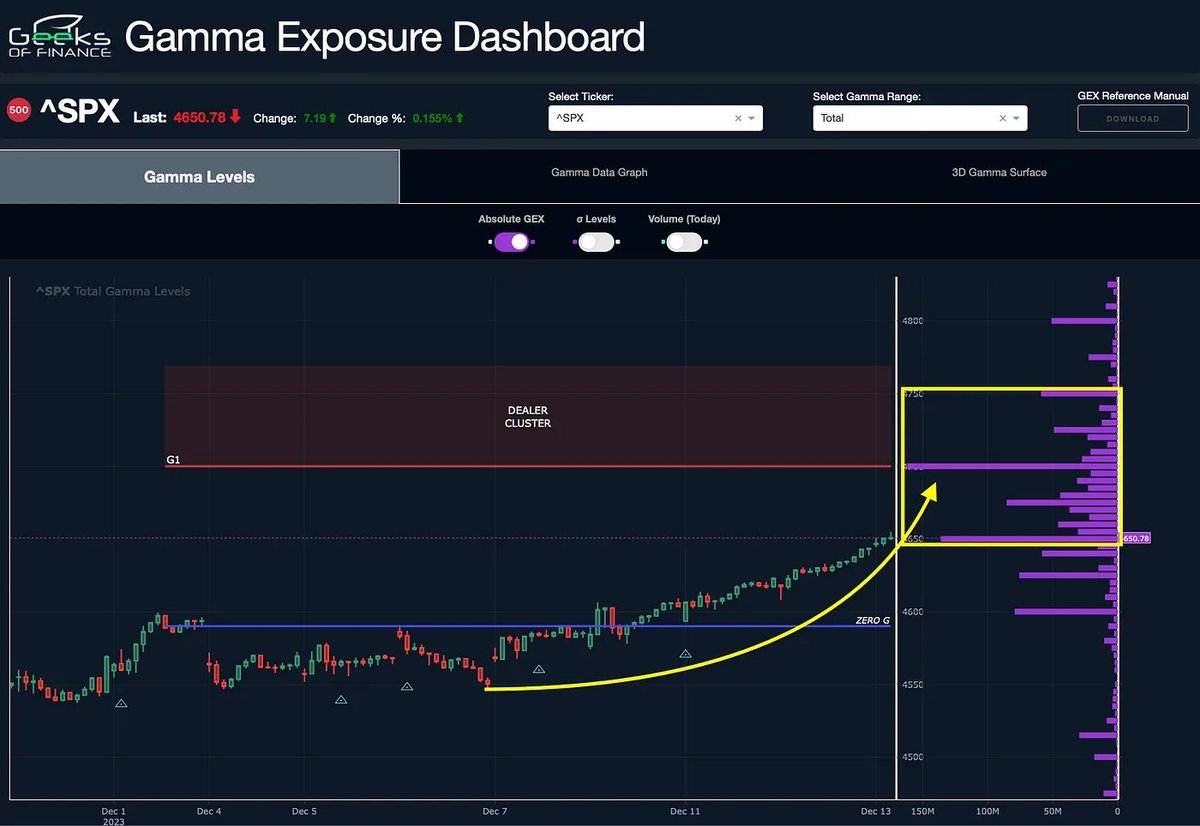
Task: Enable the Volume (Today) toggle
Action: (x=685, y=241)
